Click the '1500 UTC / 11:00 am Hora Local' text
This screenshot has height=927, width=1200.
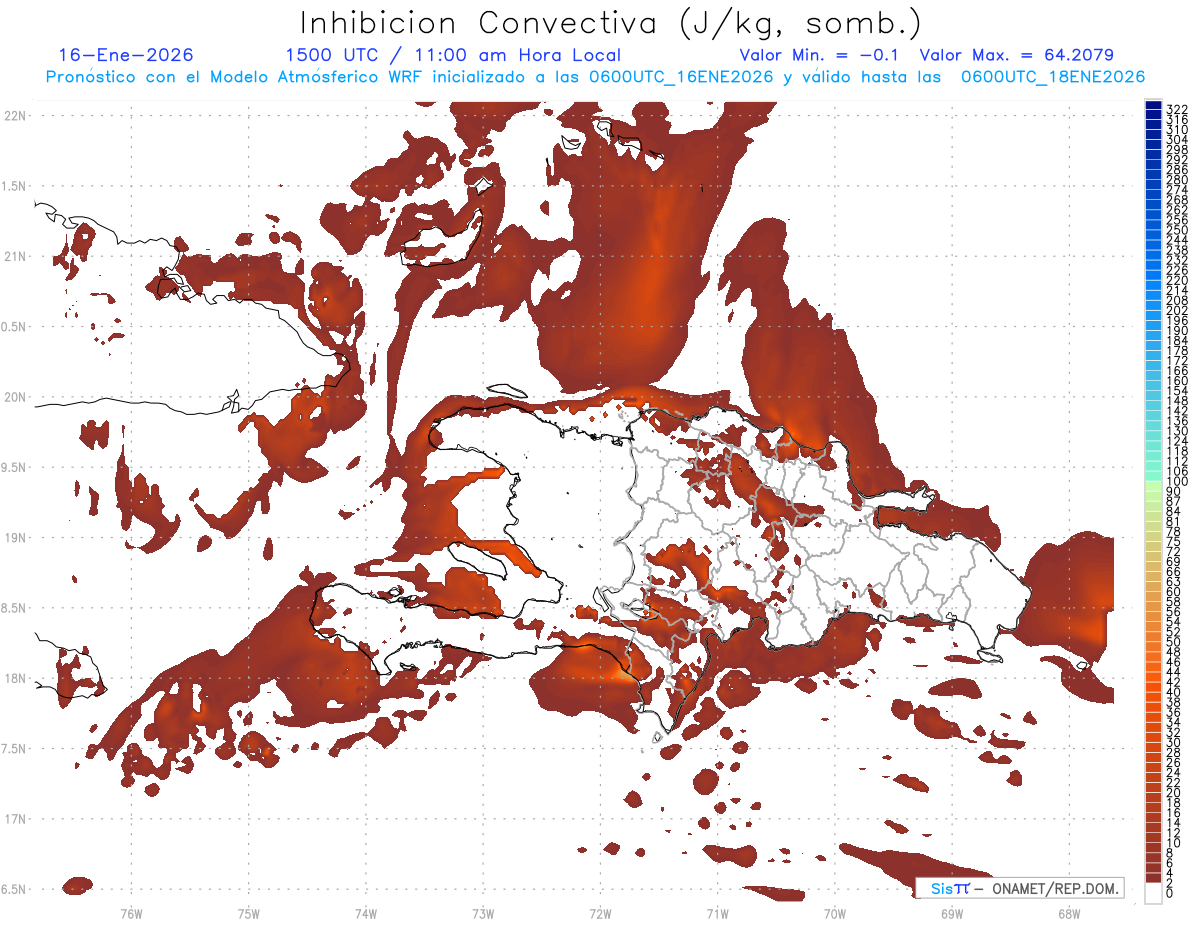click(x=453, y=55)
